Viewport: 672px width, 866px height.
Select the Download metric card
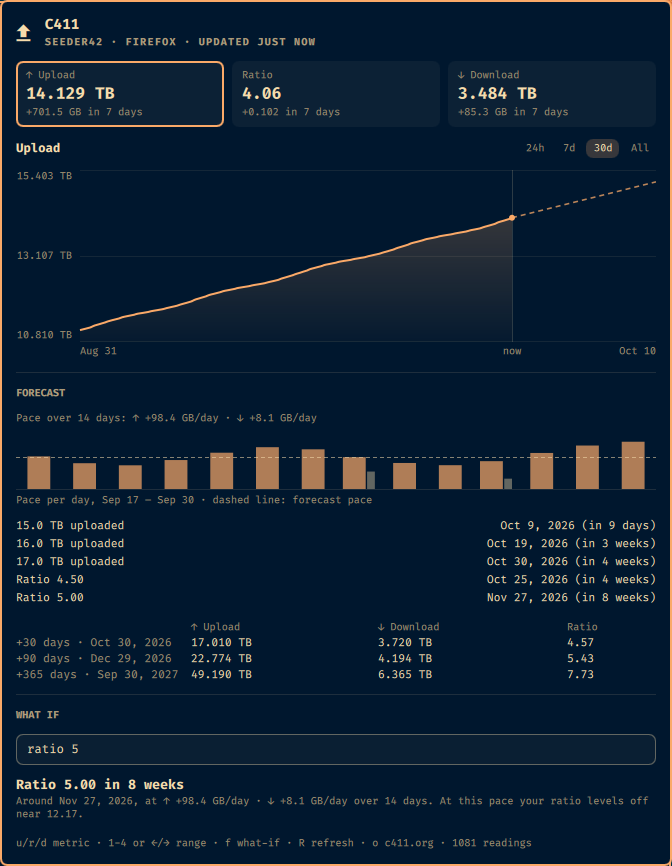[552, 94]
